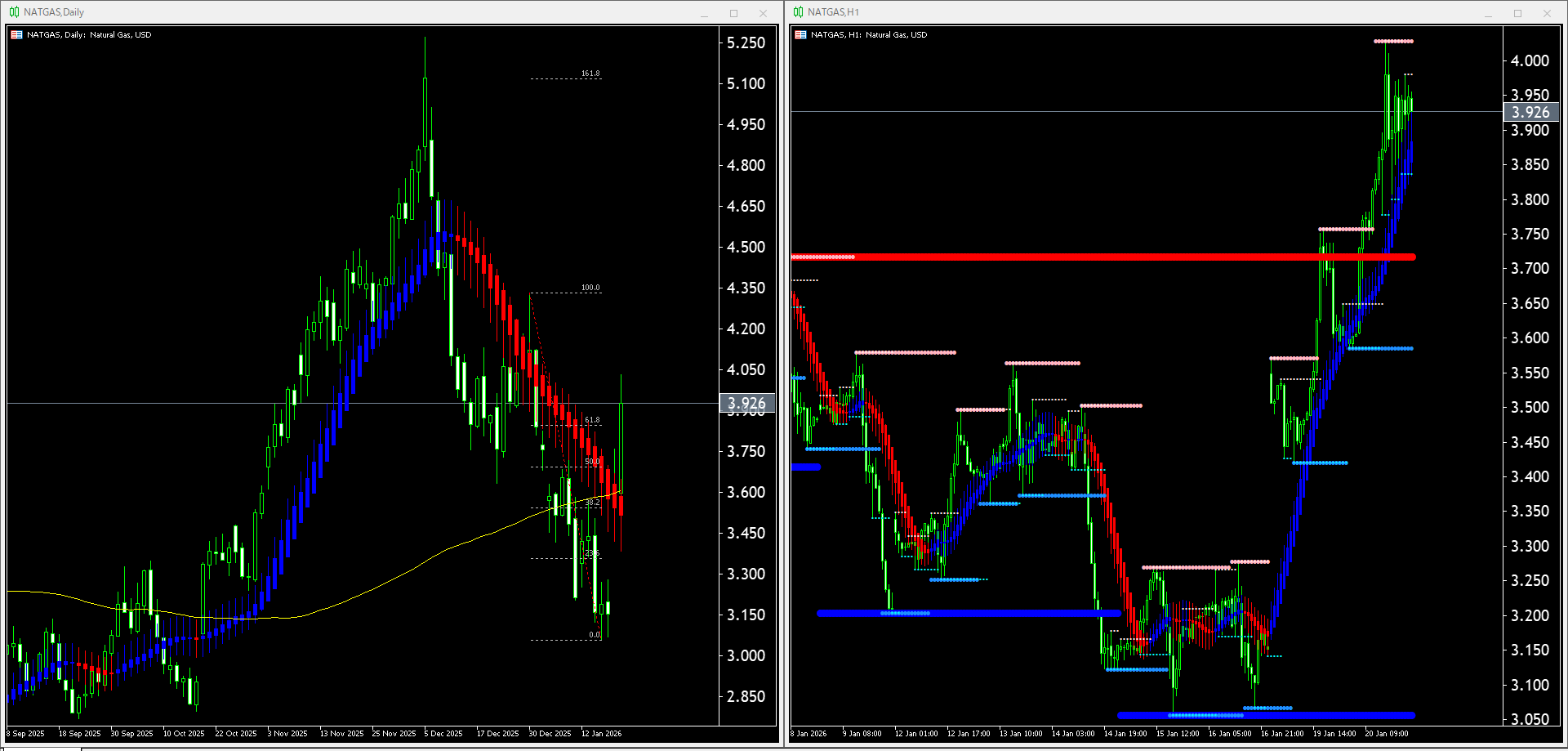Click the 100.0 Fibonacci level label
The width and height of the screenshot is (1568, 751).
[590, 288]
